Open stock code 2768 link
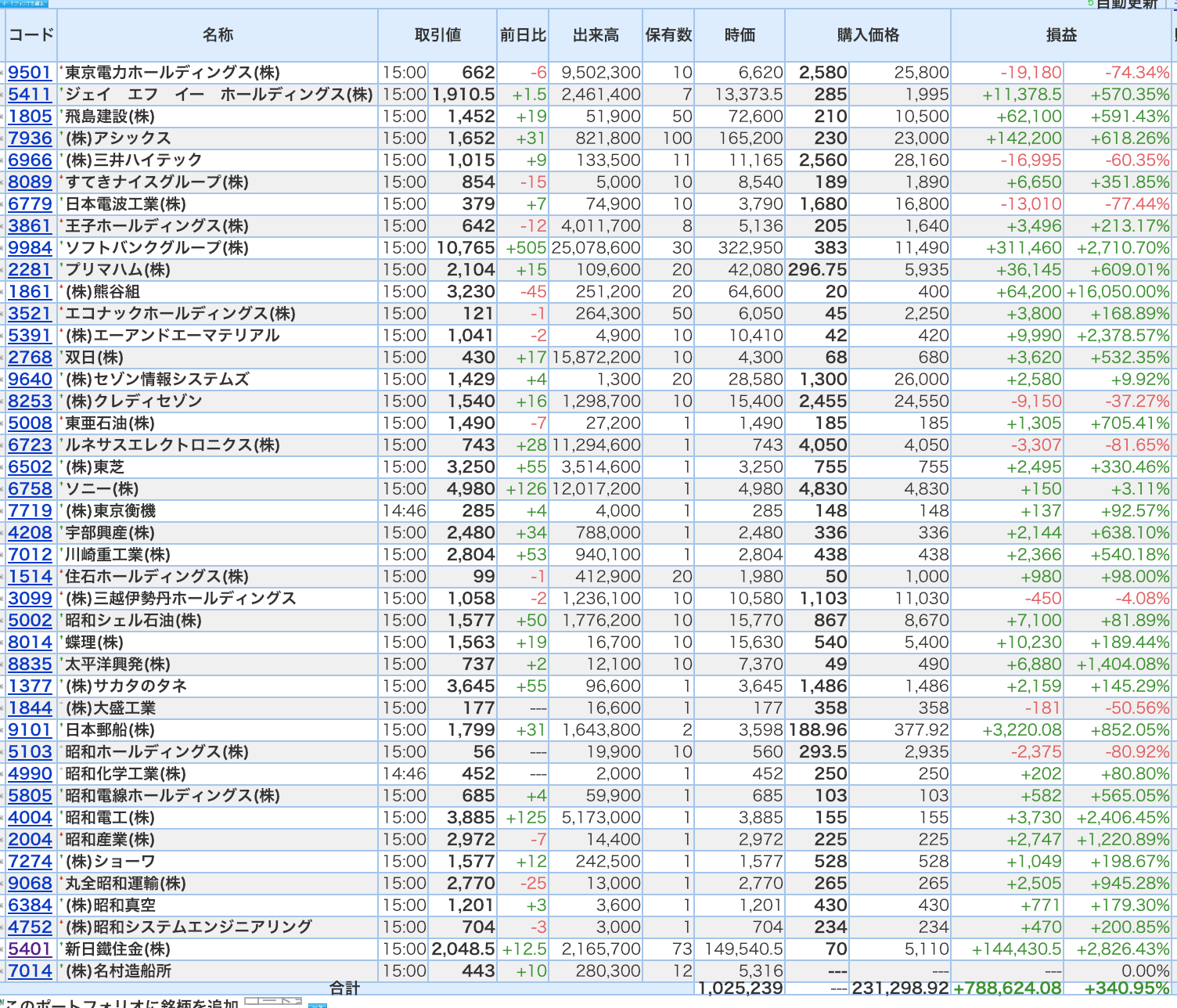The height and width of the screenshot is (1008, 1177). 30,358
